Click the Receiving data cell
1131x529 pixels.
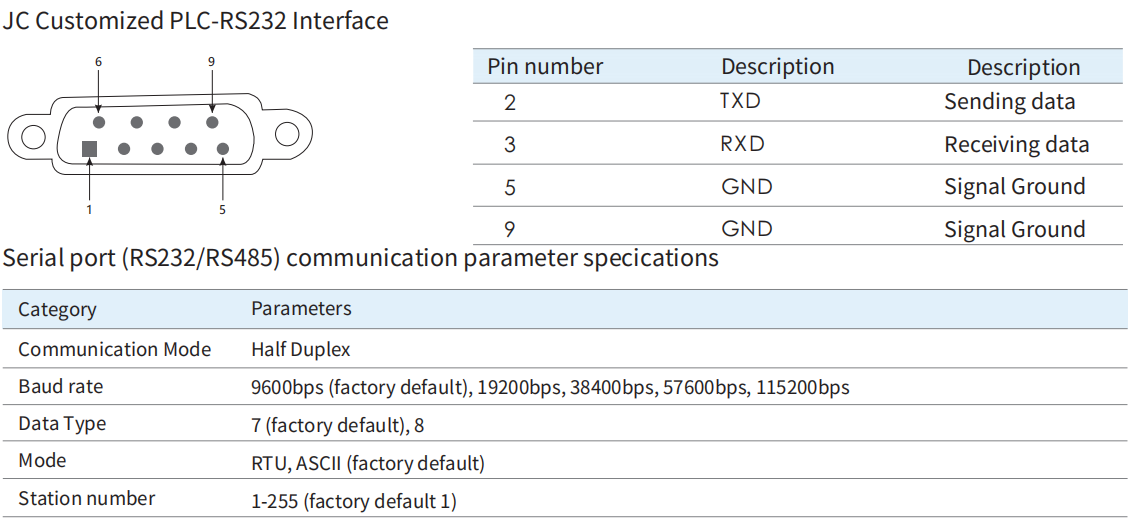pos(1016,144)
